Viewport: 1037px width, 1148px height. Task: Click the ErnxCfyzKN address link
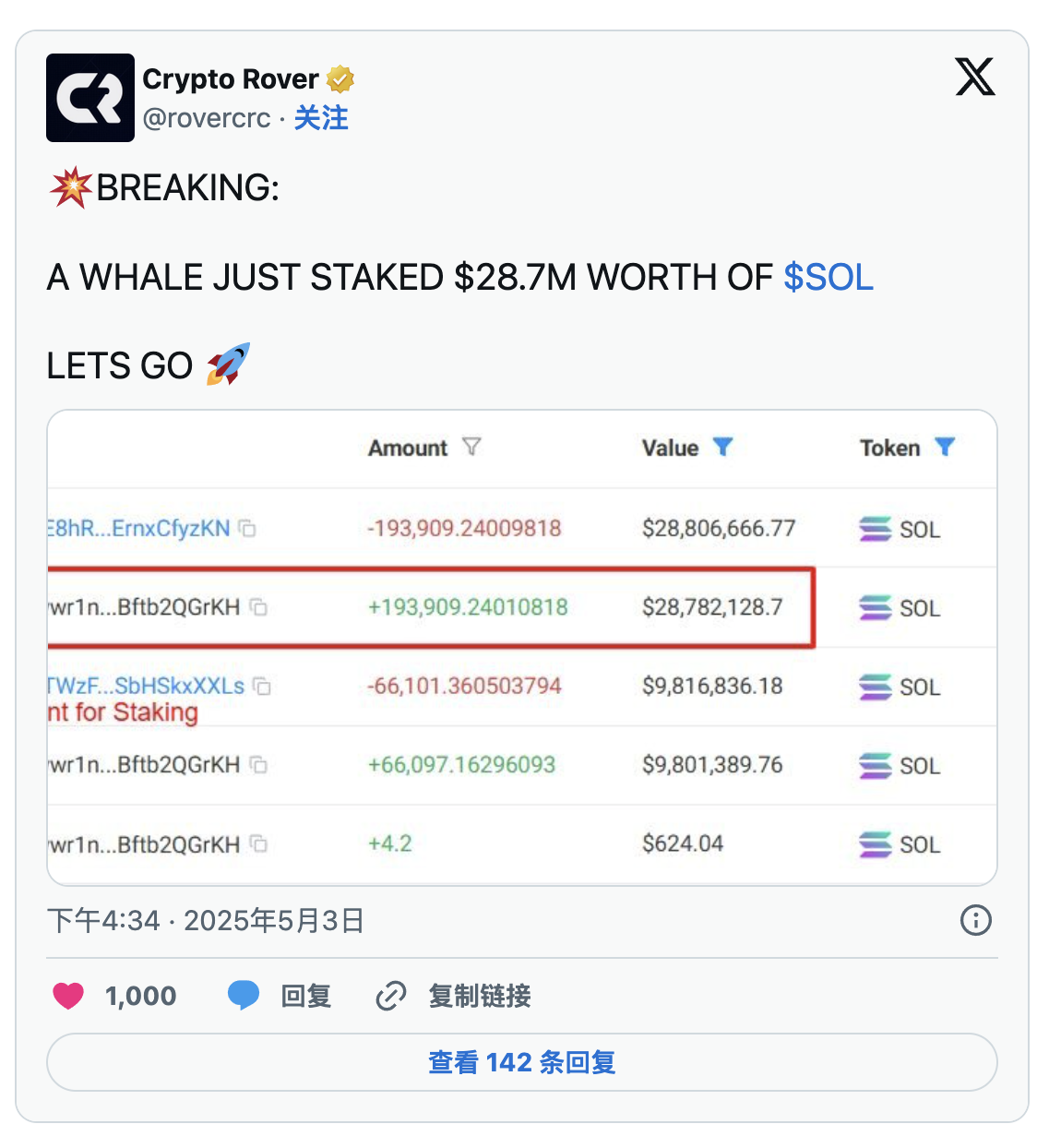138,529
